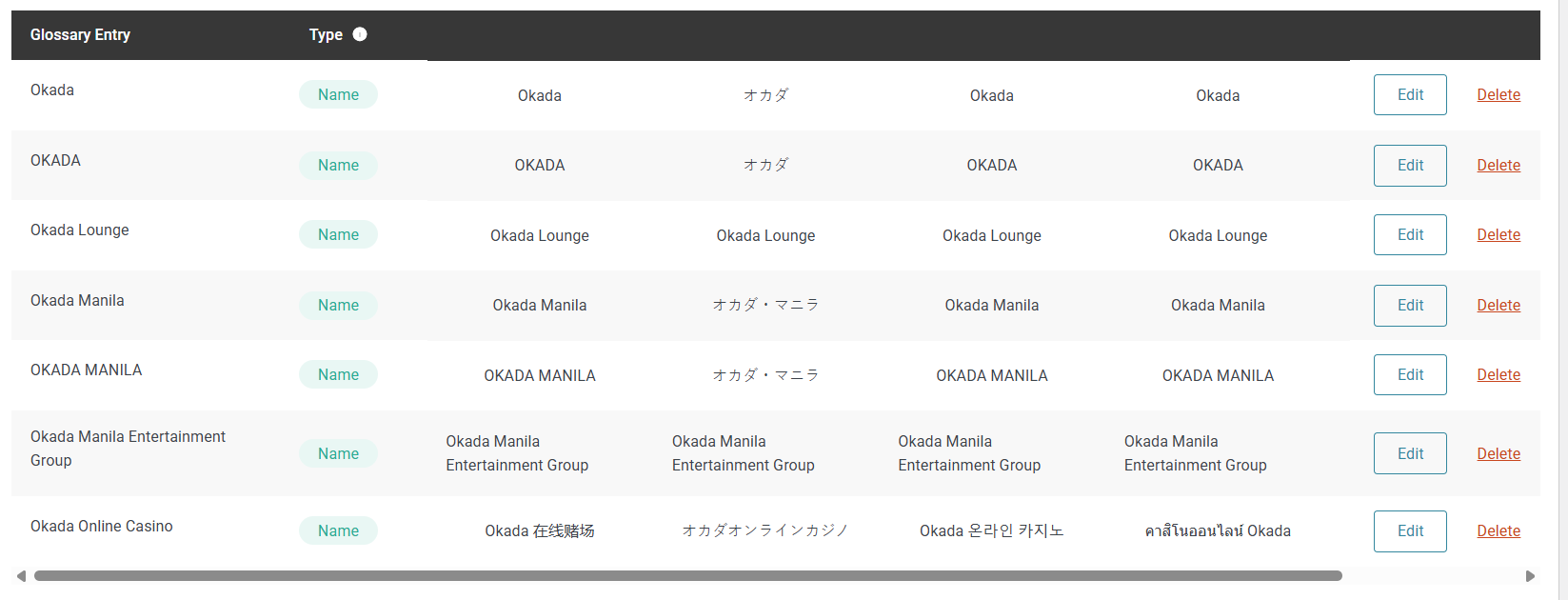1568x600 pixels.
Task: Edit the Okada glossary entry
Action: pyautogui.click(x=1410, y=95)
